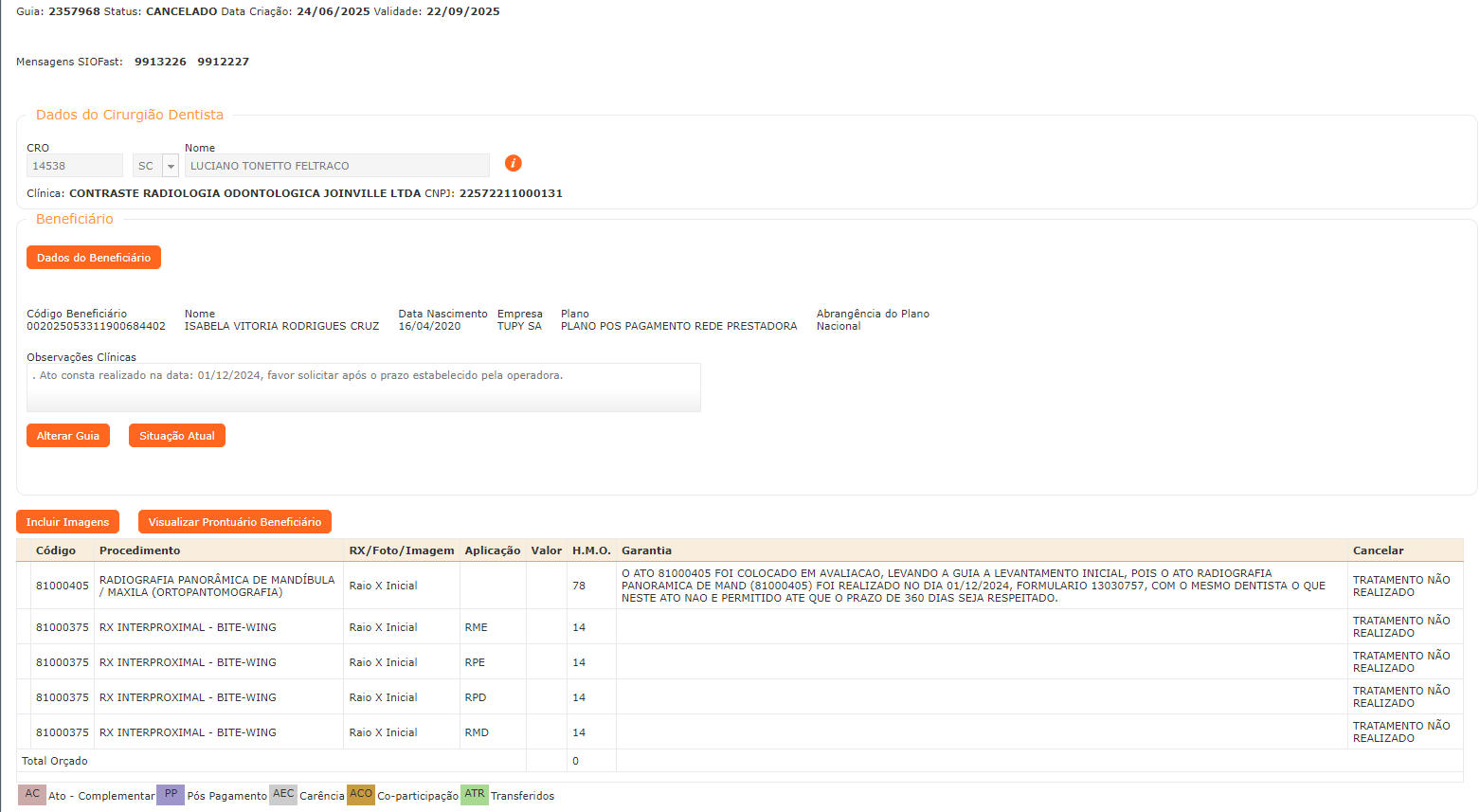Click Tratamento Não Realizado in the RPE row
This screenshot has height=812, width=1480.
(1401, 661)
